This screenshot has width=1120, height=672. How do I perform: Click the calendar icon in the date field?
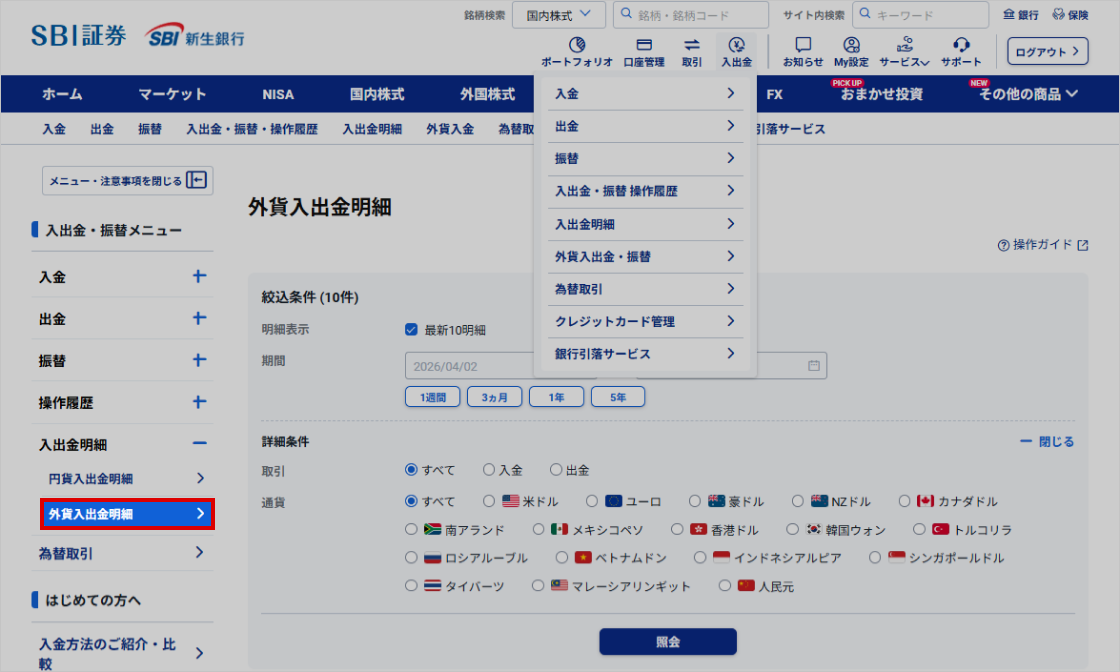click(x=814, y=366)
